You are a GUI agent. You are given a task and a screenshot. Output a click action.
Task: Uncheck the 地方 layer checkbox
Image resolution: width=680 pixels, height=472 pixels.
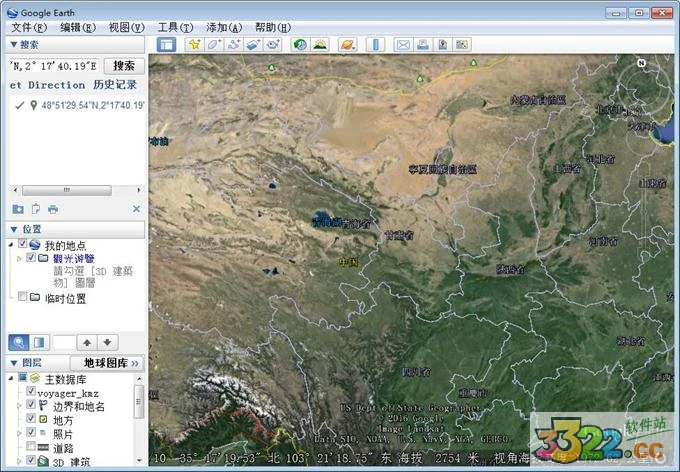(31, 418)
